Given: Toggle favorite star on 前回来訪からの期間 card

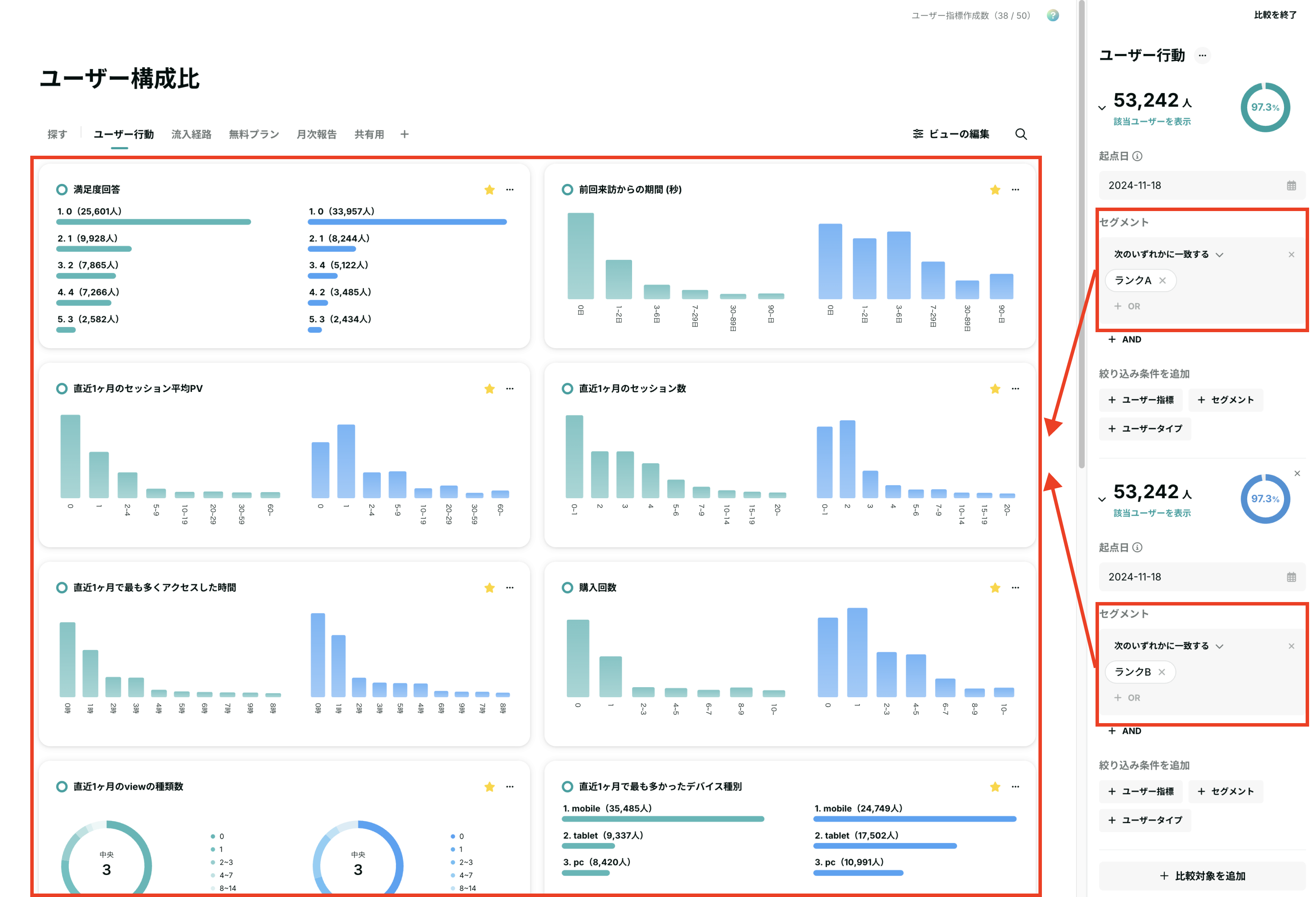Looking at the screenshot, I should pyautogui.click(x=995, y=190).
